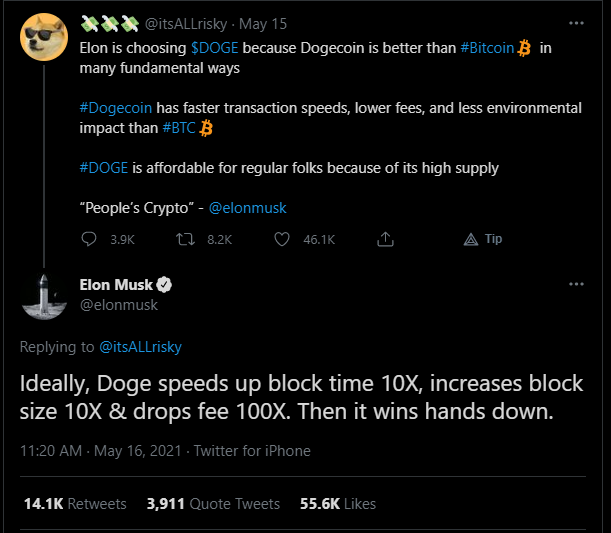Click the Tip triangle icon
Image resolution: width=611 pixels, height=533 pixels.
click(x=471, y=239)
